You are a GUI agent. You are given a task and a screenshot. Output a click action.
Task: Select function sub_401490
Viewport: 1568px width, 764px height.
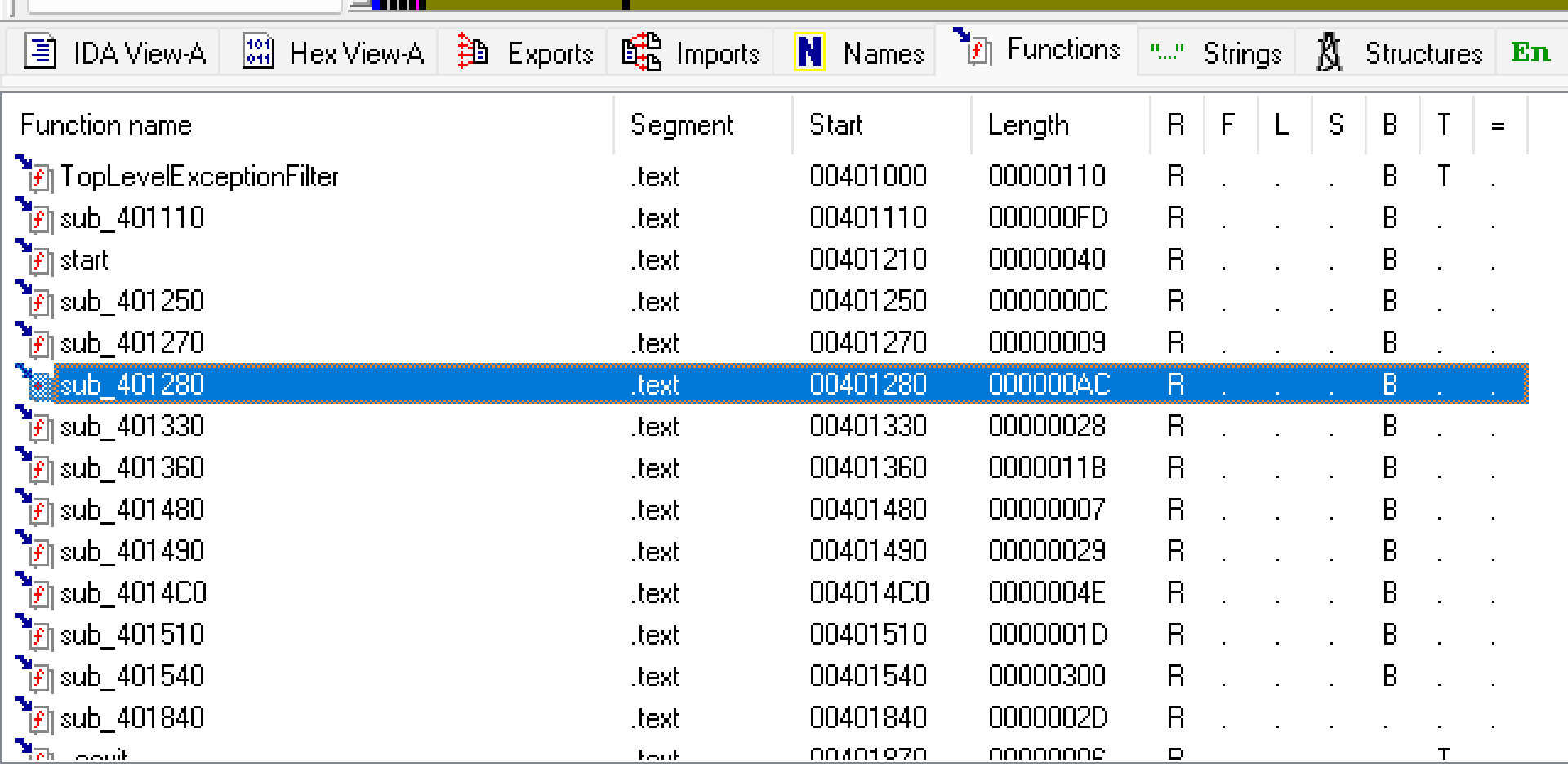[132, 552]
